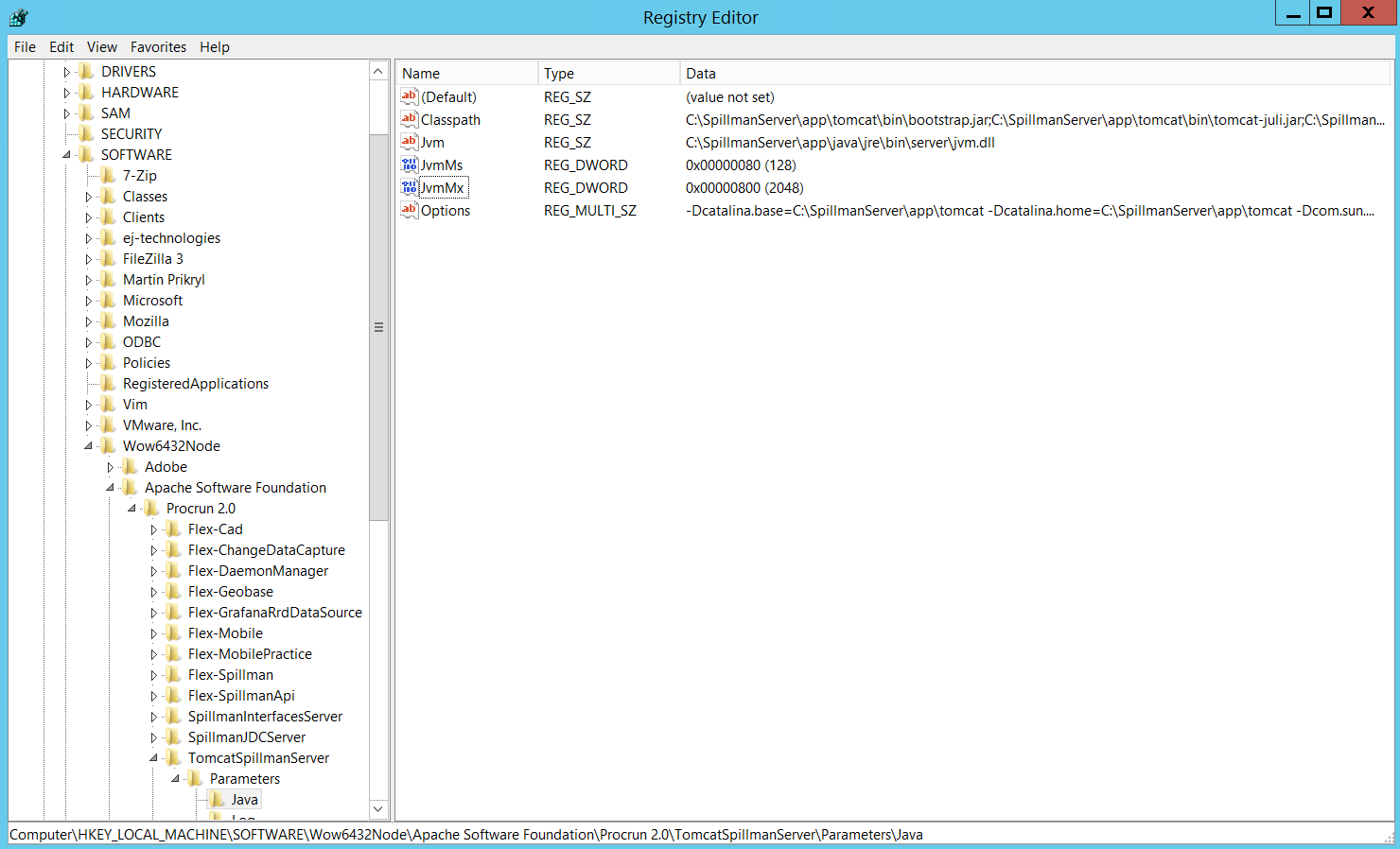
Task: Select the Flex-GrafanaRrdDataSource key
Action: point(274,613)
